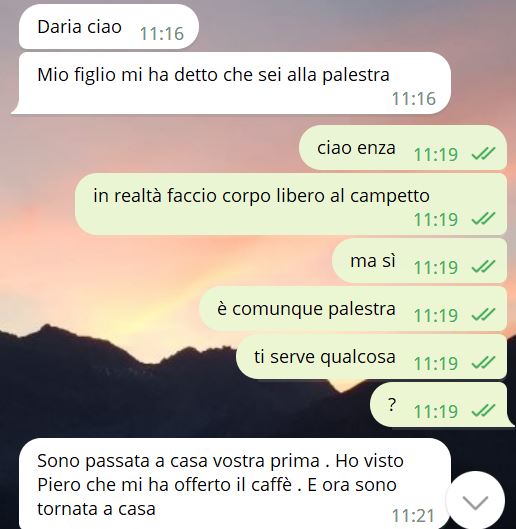Click the double tick on 'ti serve qualcosa'
516x529 pixels.
(483, 362)
